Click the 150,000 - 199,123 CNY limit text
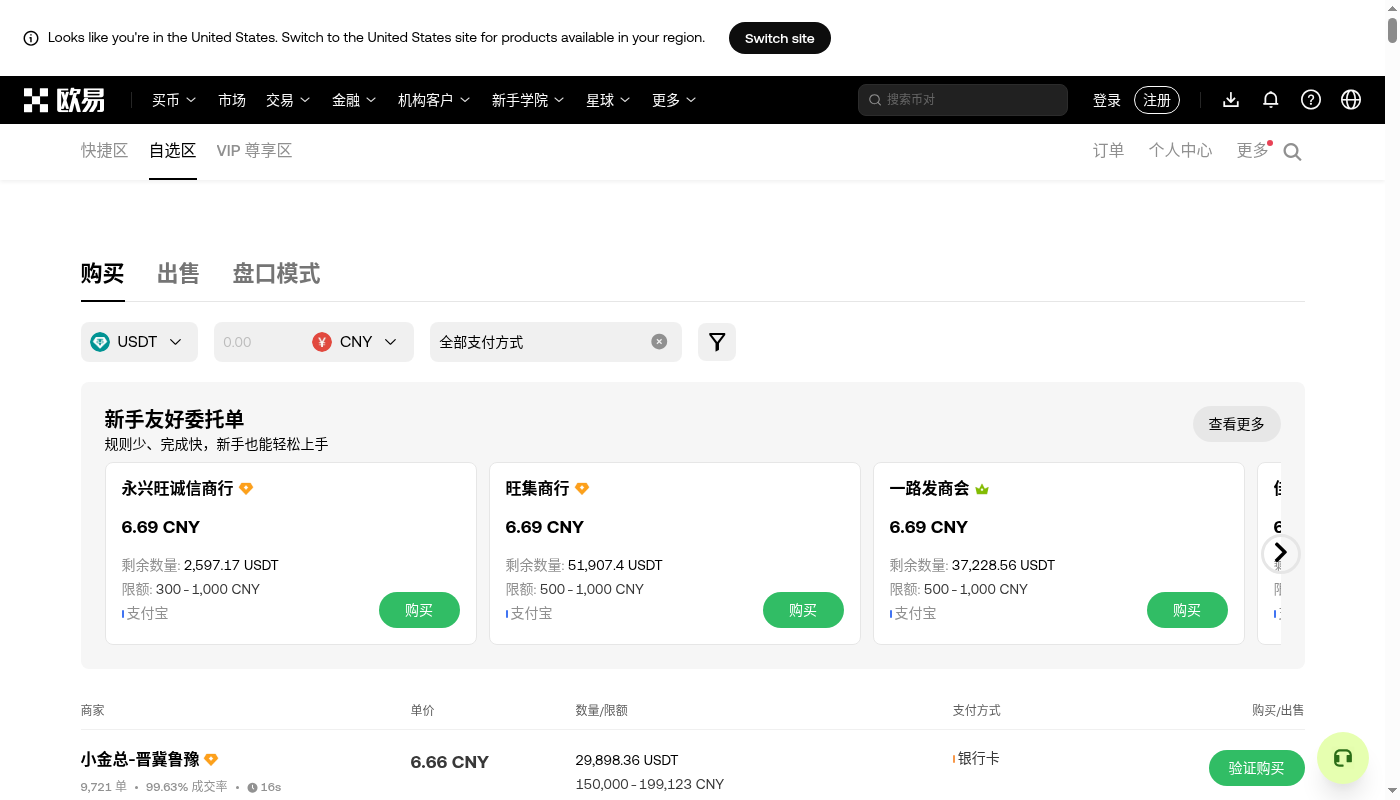 (x=650, y=784)
